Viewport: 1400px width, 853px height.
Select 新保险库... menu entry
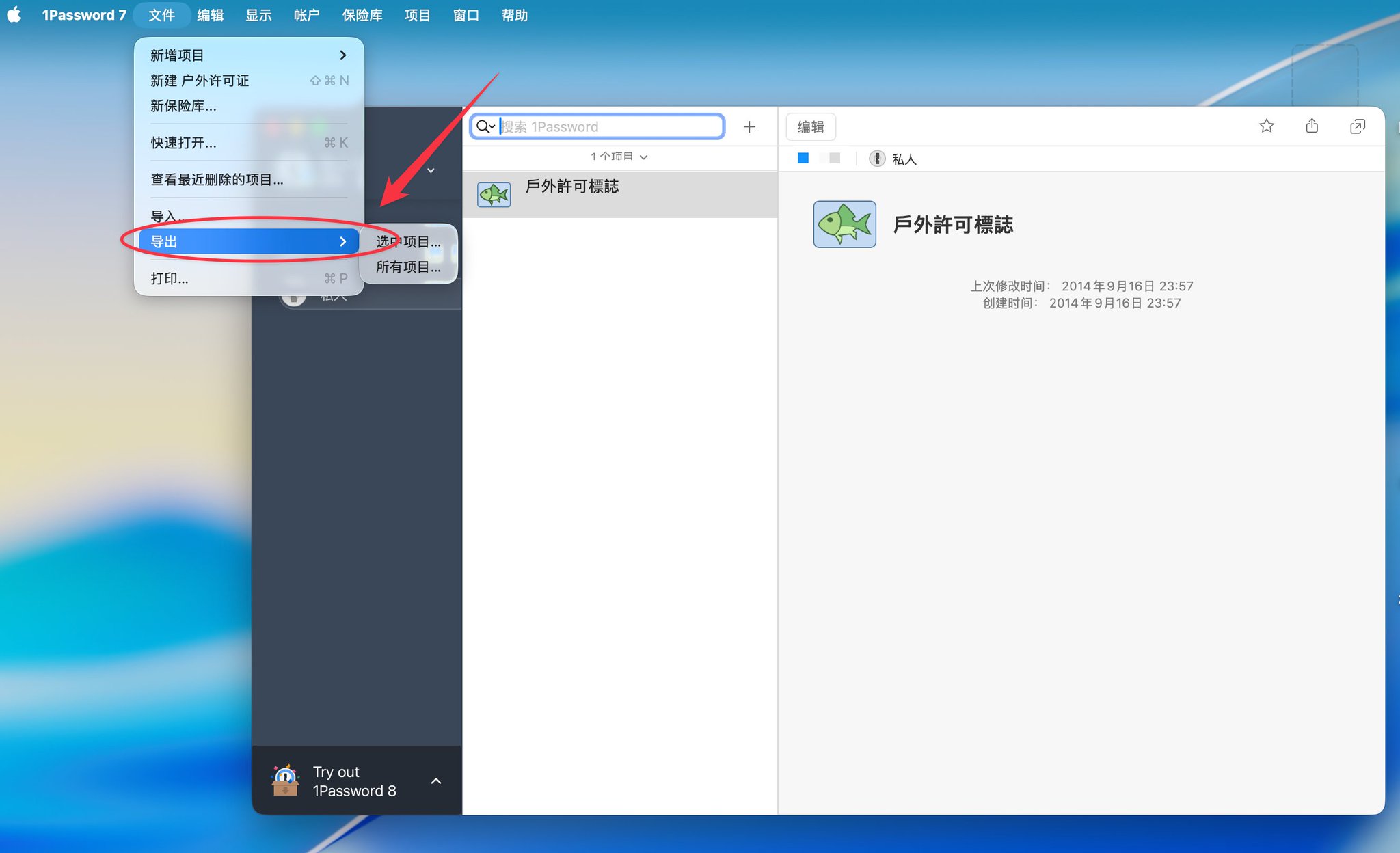pos(249,106)
